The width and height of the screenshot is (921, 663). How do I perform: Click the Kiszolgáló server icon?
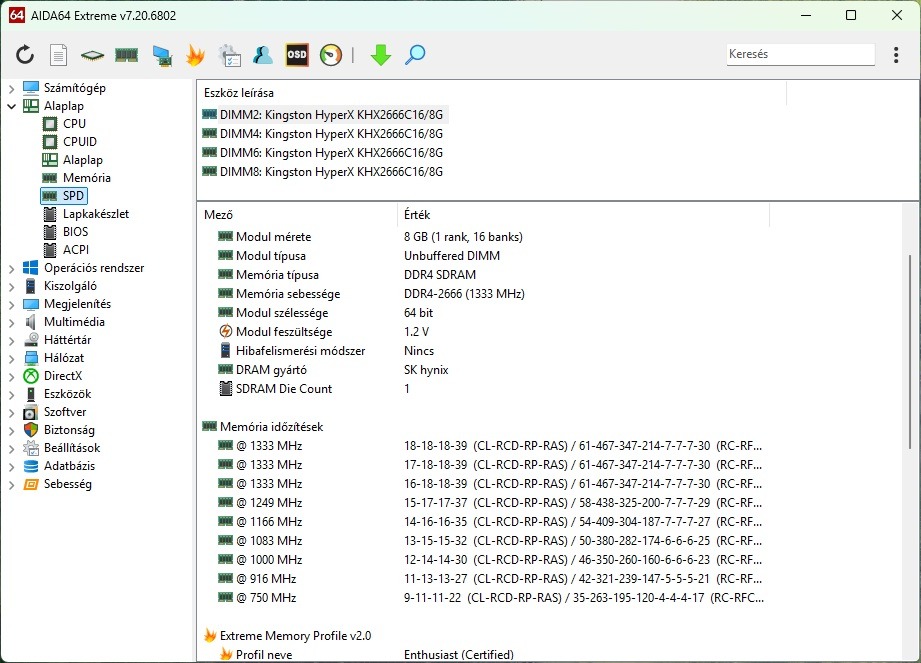(31, 286)
